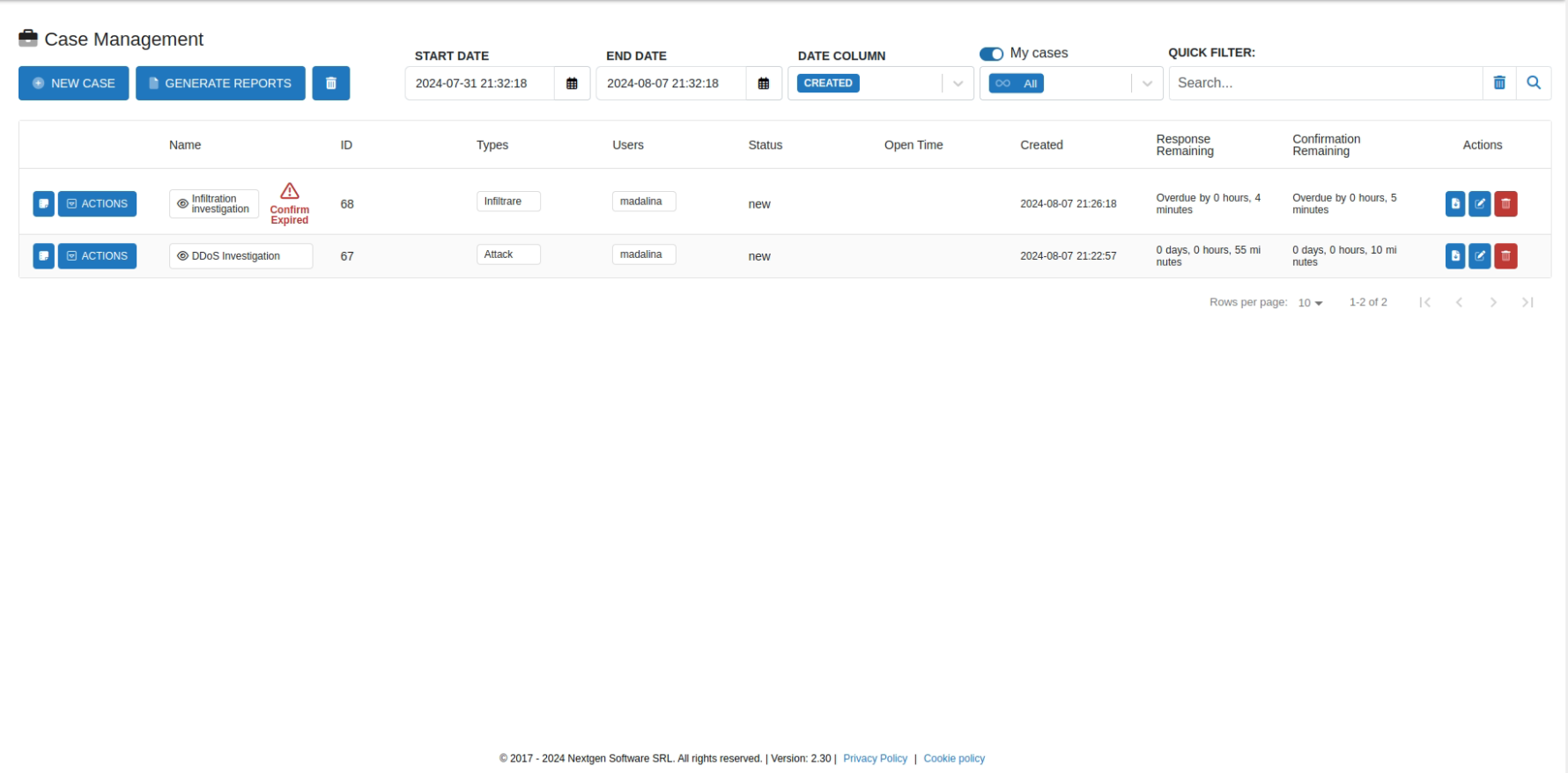Click the created time 2024-08-07 21:26:18
Screen dimensions: 1568x773
pyautogui.click(x=1068, y=204)
